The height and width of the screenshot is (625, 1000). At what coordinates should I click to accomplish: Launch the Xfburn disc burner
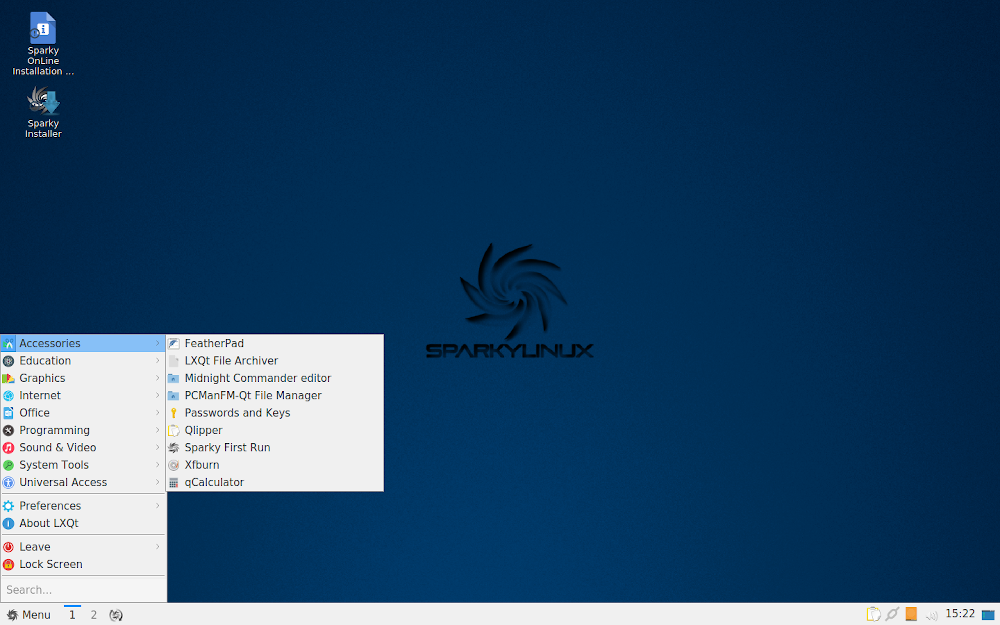(x=275, y=465)
